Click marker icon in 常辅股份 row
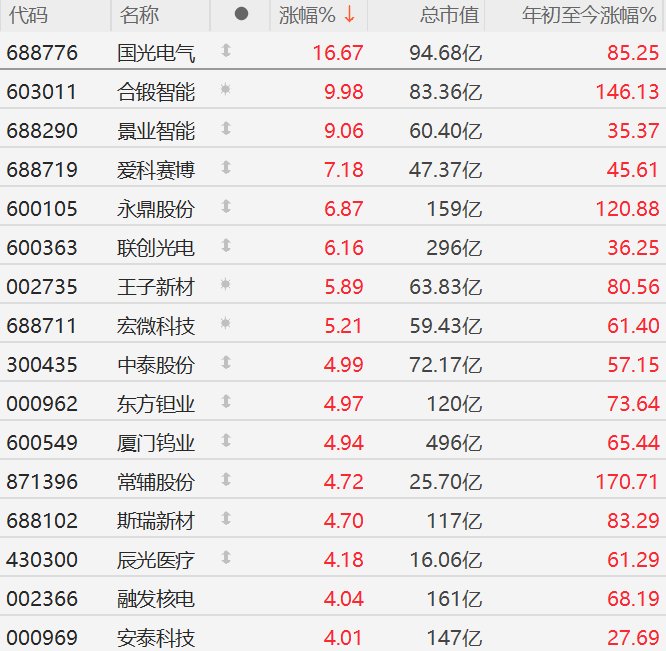This screenshot has width=666, height=651. pos(226,479)
